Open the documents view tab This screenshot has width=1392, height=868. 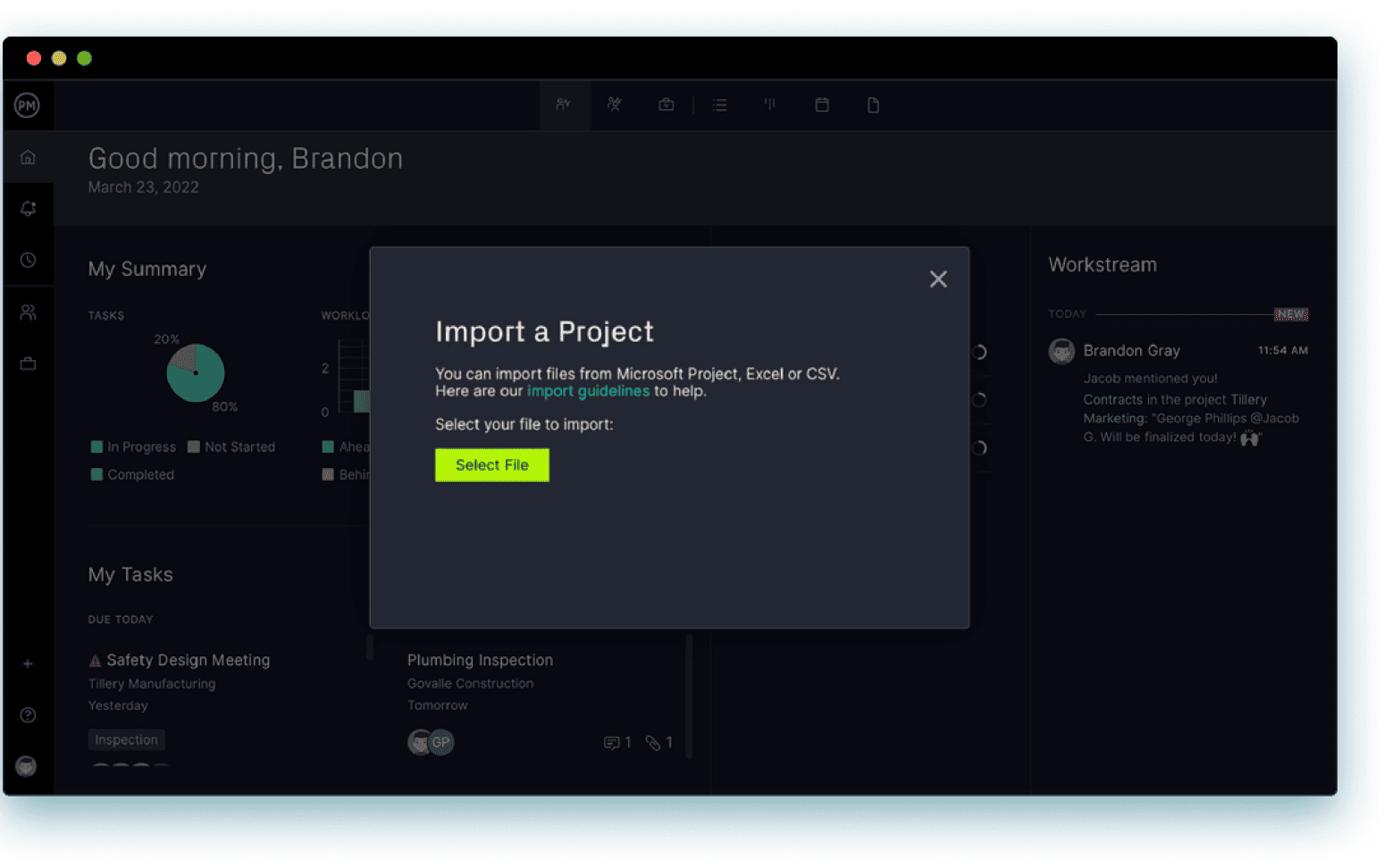point(873,104)
